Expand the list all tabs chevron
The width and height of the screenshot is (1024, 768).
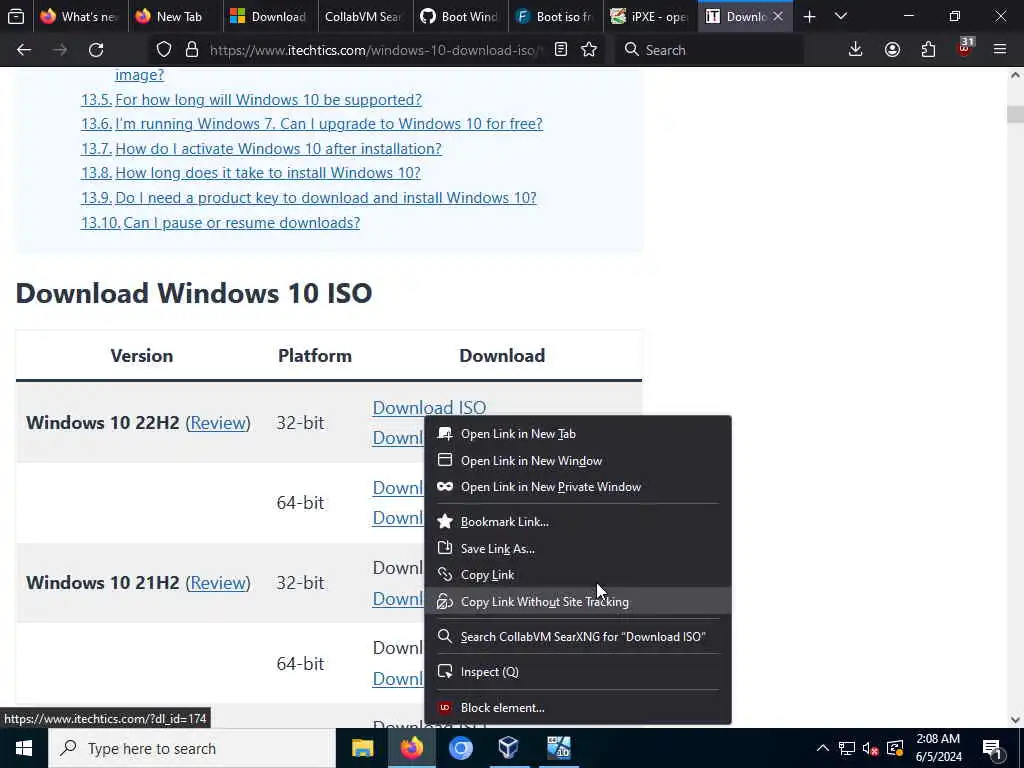click(x=841, y=17)
